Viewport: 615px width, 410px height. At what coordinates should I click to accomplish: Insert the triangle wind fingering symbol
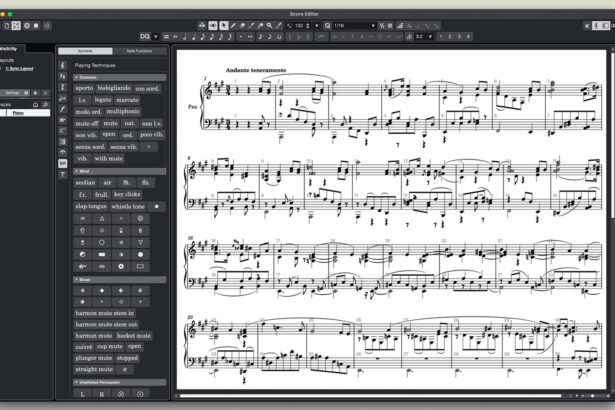click(x=102, y=219)
